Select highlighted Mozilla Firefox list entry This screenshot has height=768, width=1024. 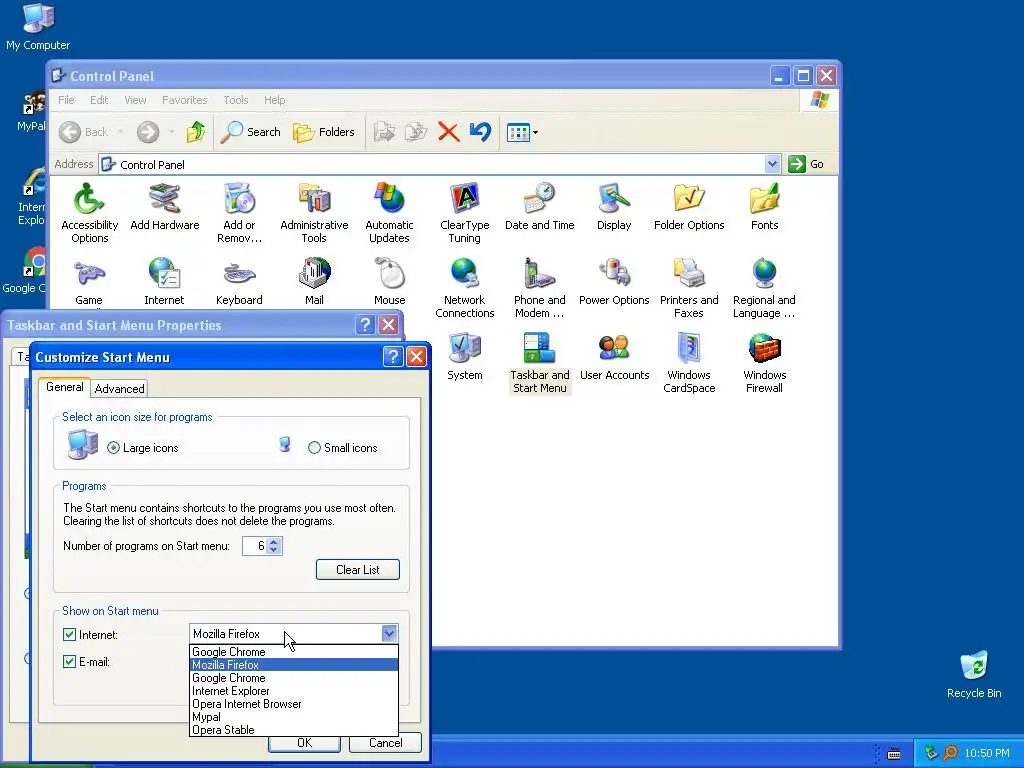(294, 665)
